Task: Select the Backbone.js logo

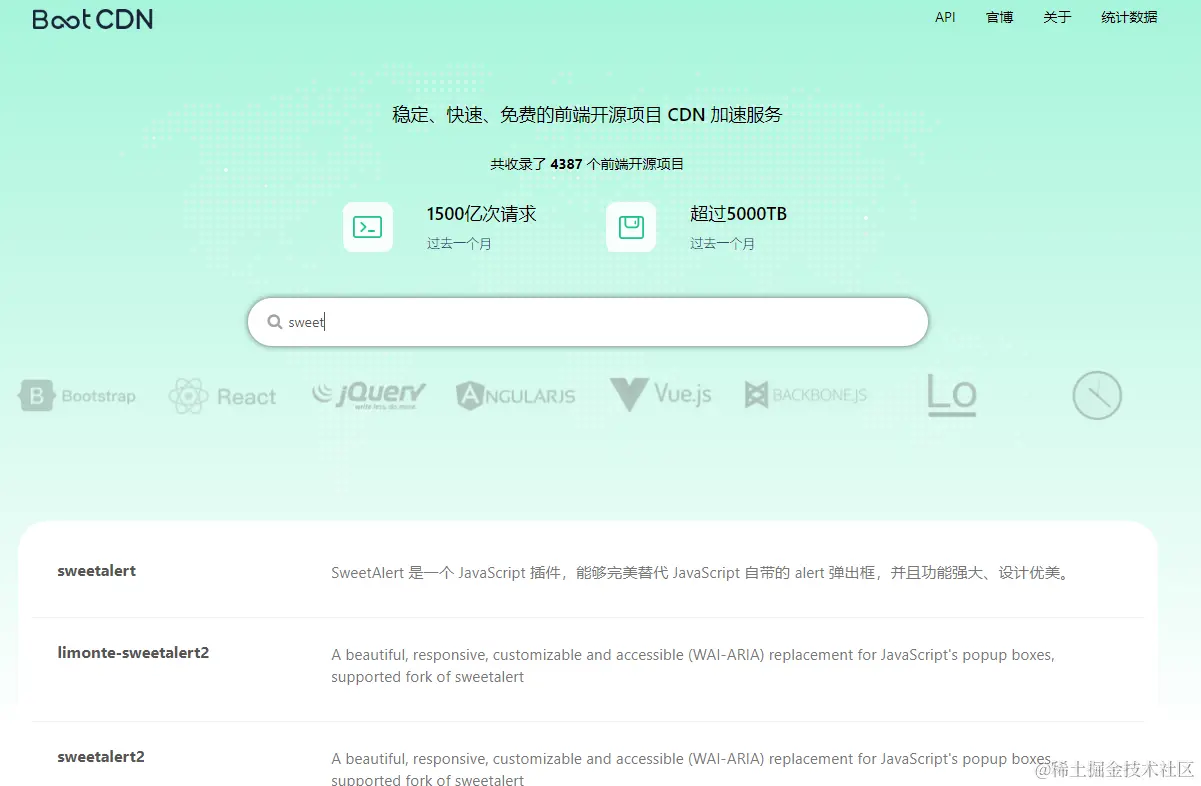Action: (806, 395)
